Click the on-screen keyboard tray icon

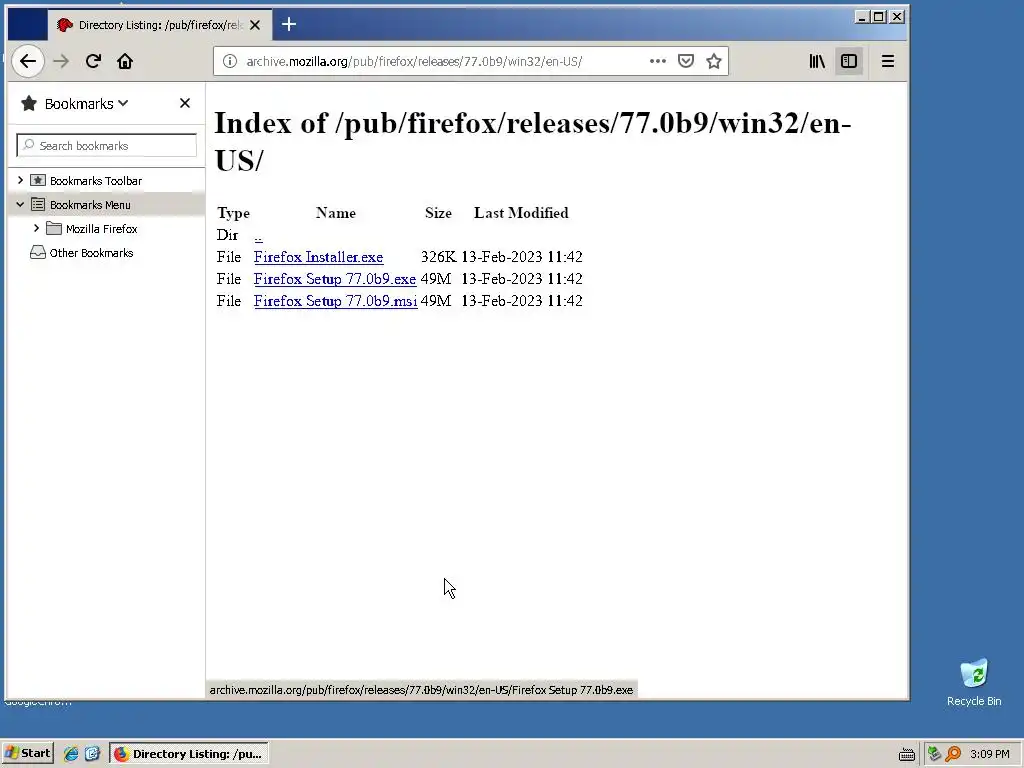[x=906, y=754]
